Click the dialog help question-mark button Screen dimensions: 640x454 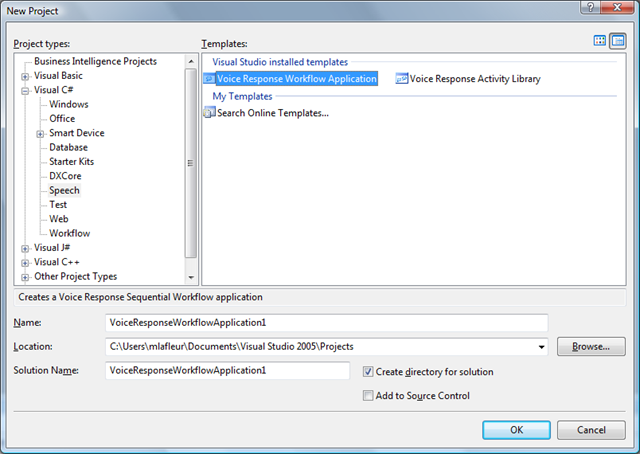[591, 7]
